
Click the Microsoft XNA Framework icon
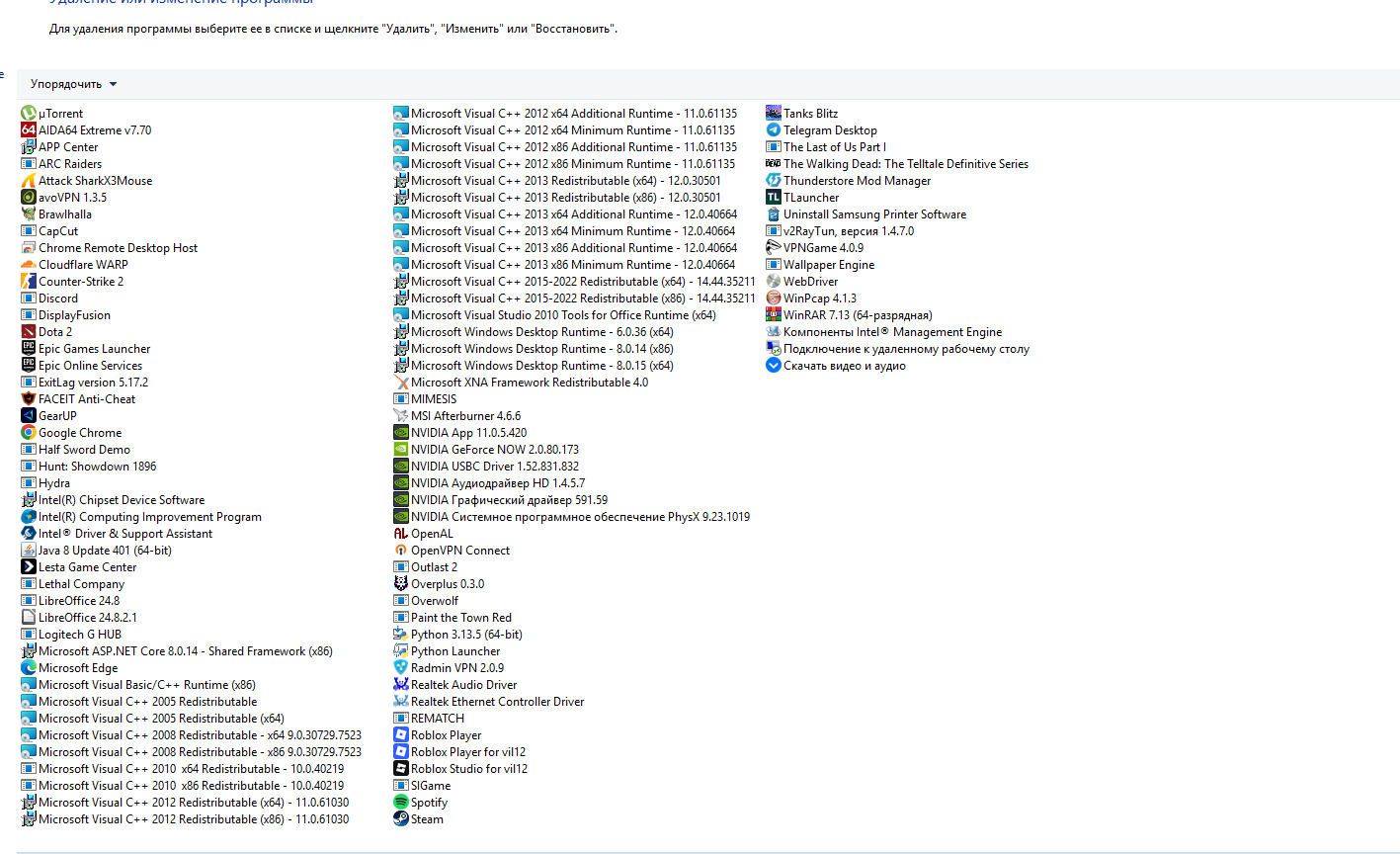click(401, 383)
